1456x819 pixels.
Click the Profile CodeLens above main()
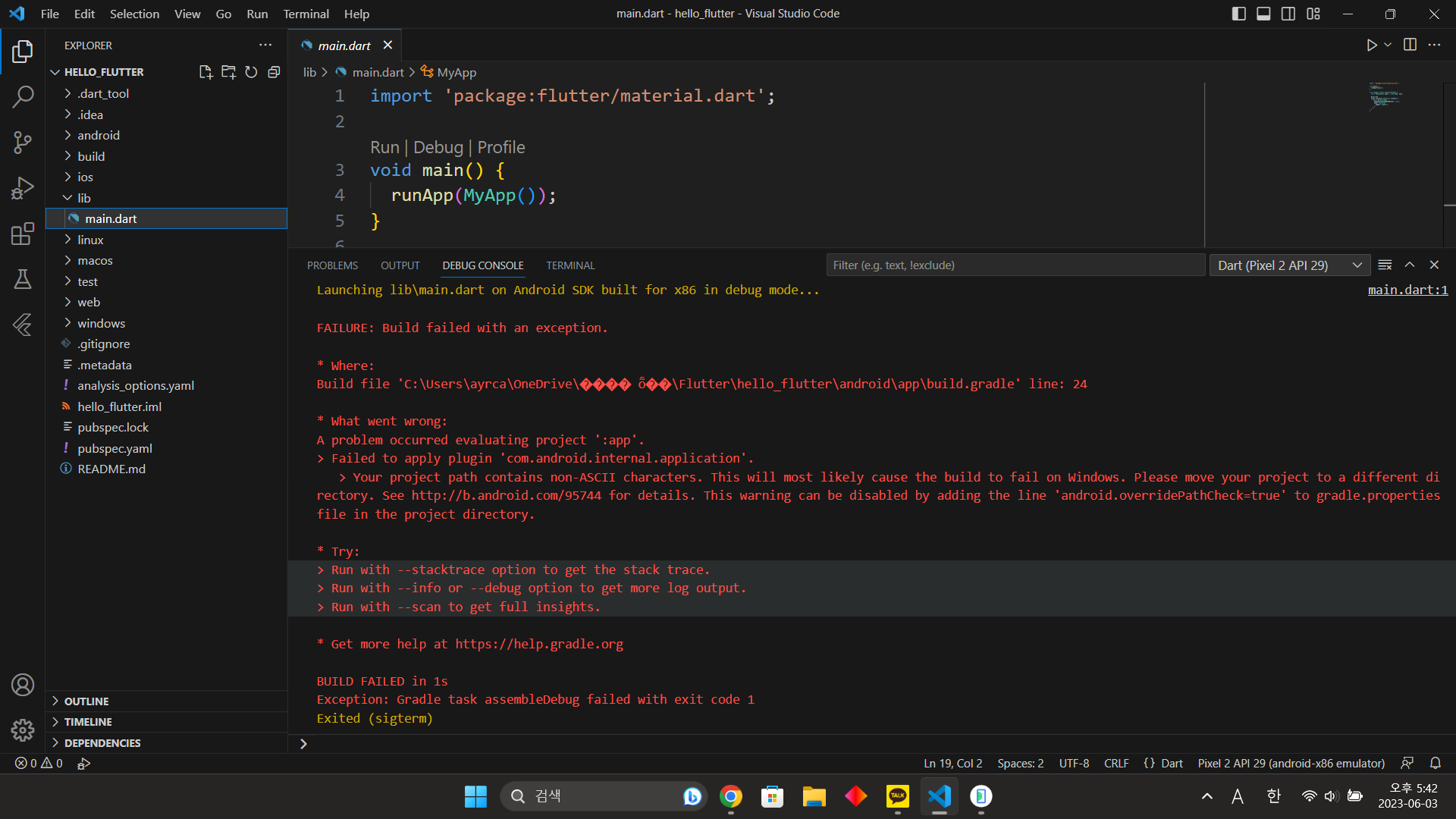(501, 147)
